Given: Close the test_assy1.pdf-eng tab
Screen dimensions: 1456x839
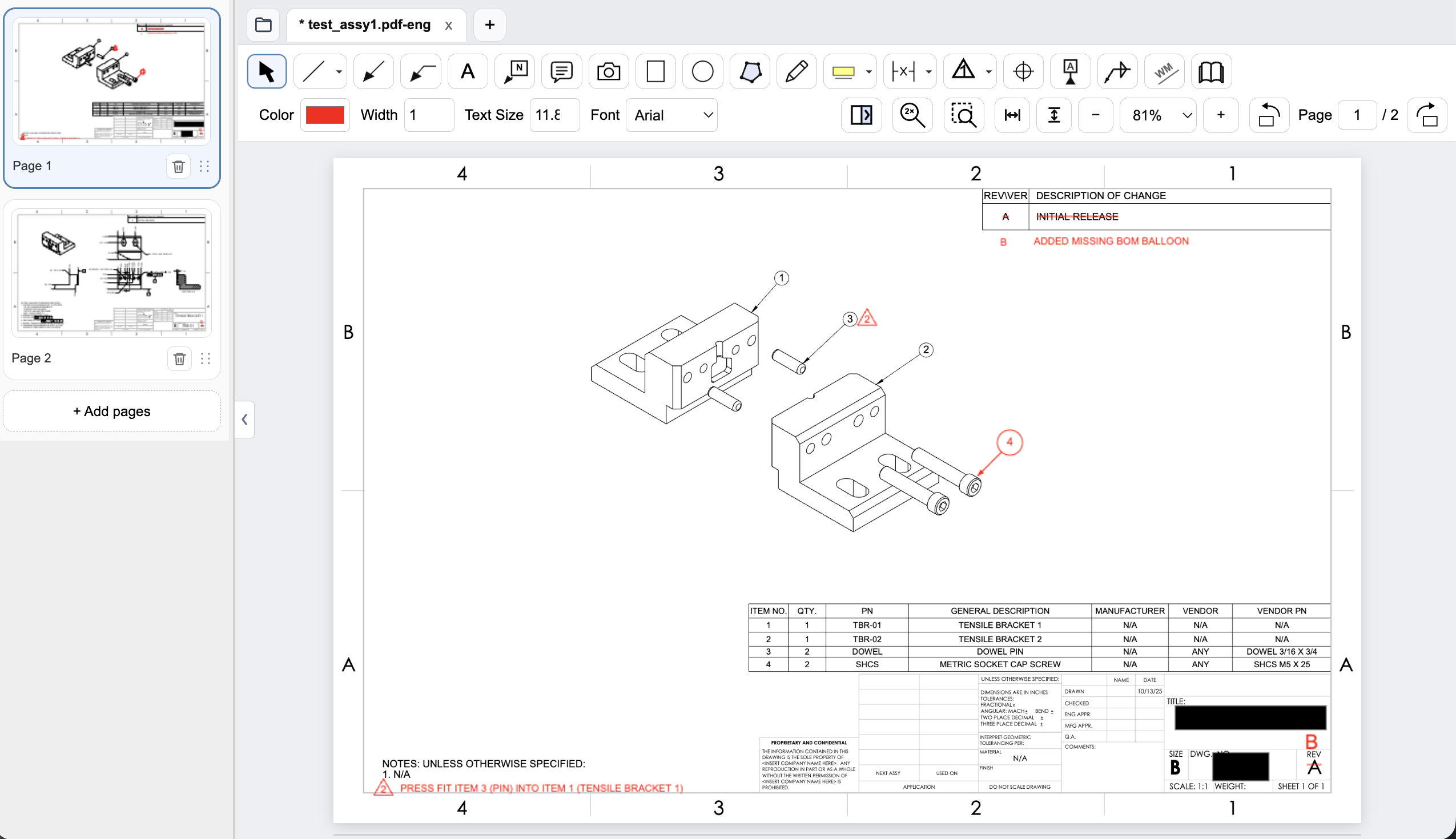Looking at the screenshot, I should pyautogui.click(x=448, y=25).
